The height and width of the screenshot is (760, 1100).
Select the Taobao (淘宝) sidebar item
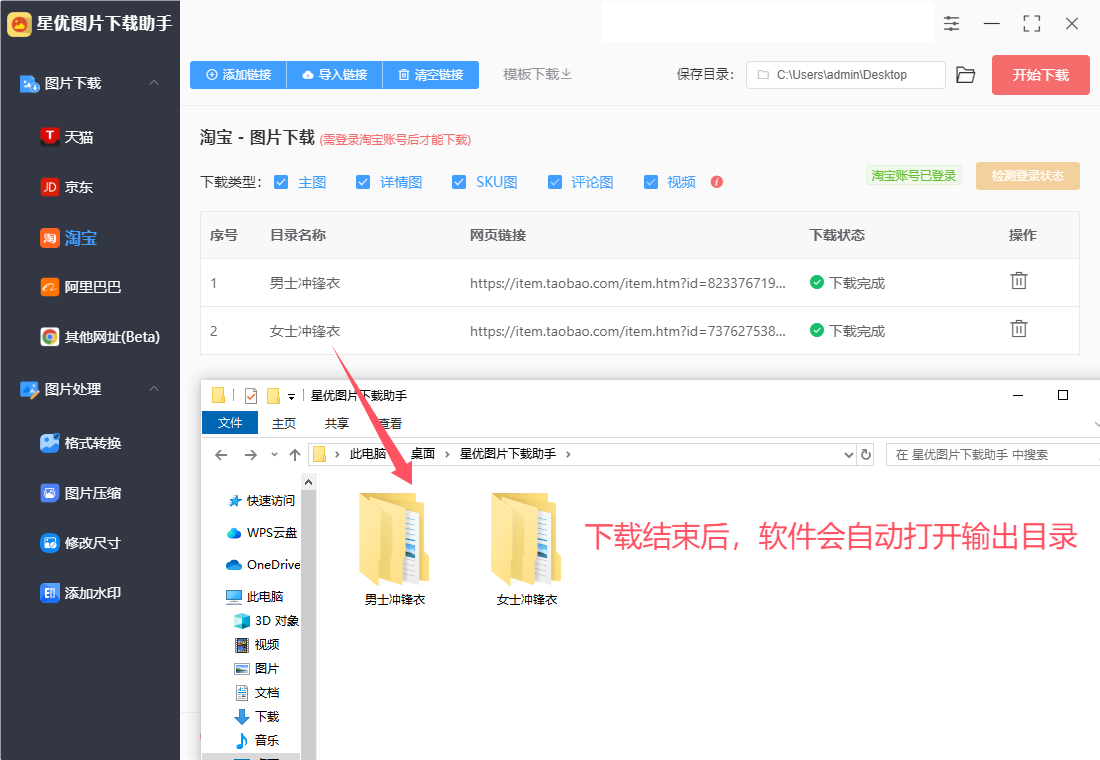[69, 238]
